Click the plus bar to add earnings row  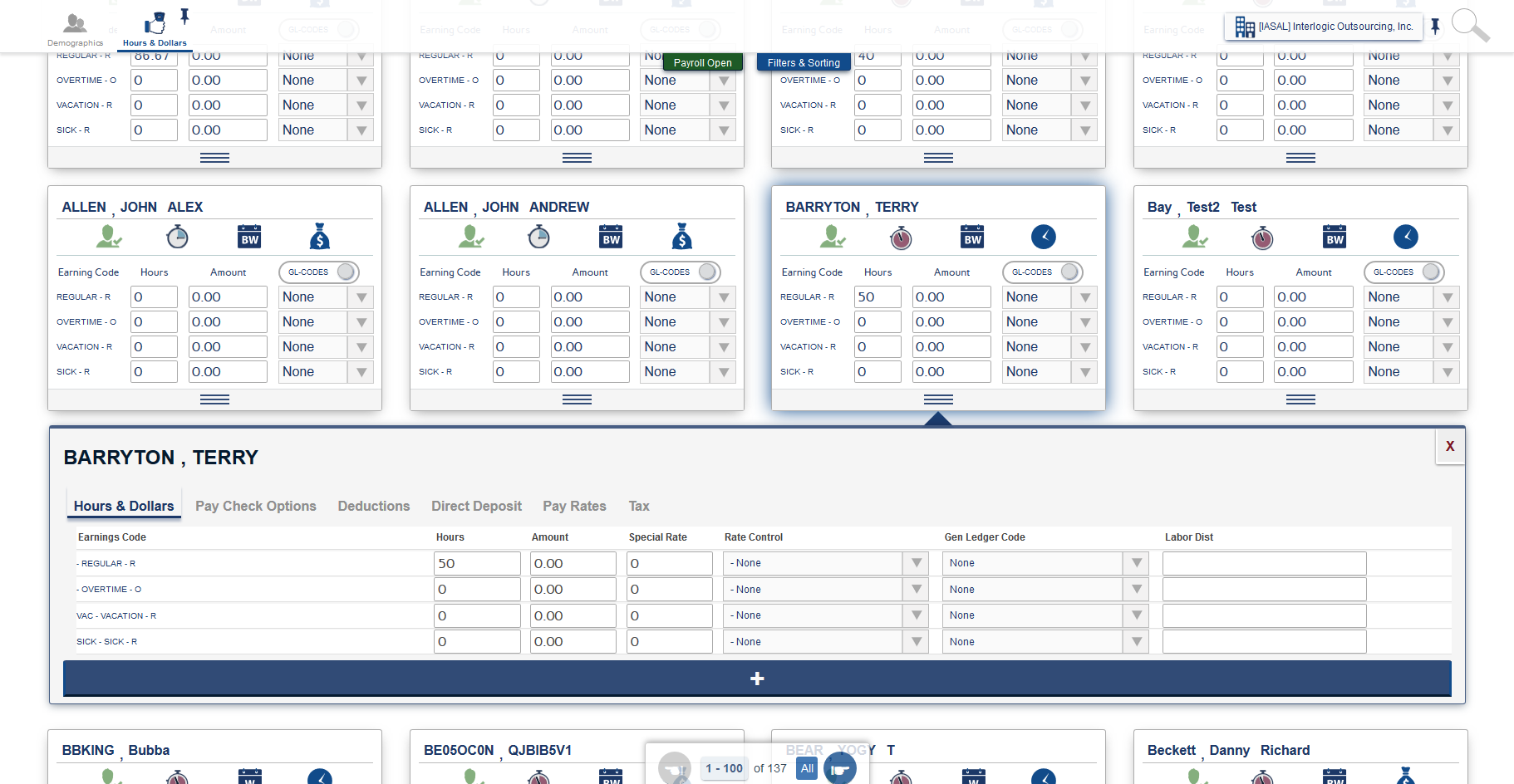(x=756, y=679)
